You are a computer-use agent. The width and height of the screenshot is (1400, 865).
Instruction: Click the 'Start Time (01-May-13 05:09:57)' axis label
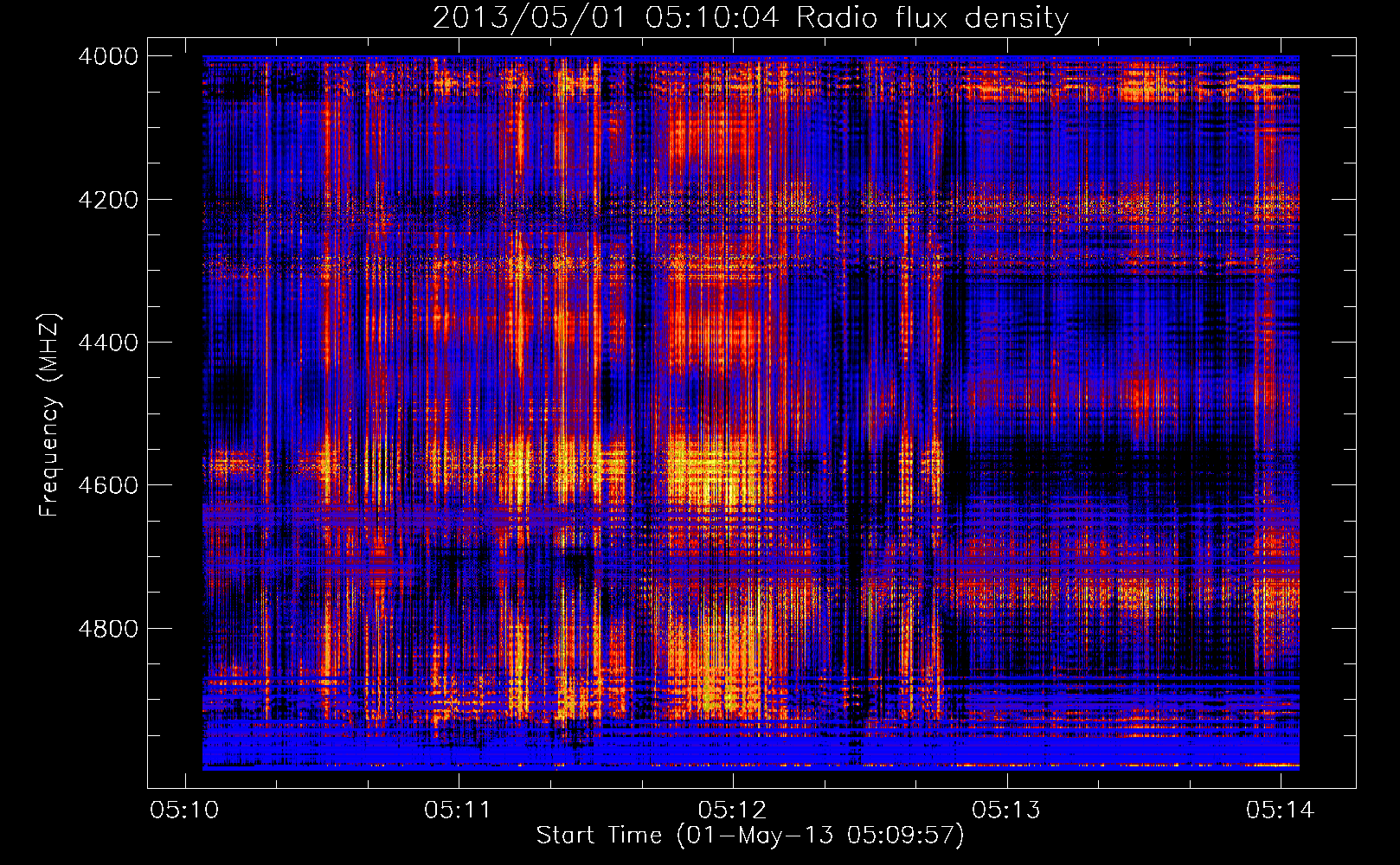pyautogui.click(x=750, y=836)
